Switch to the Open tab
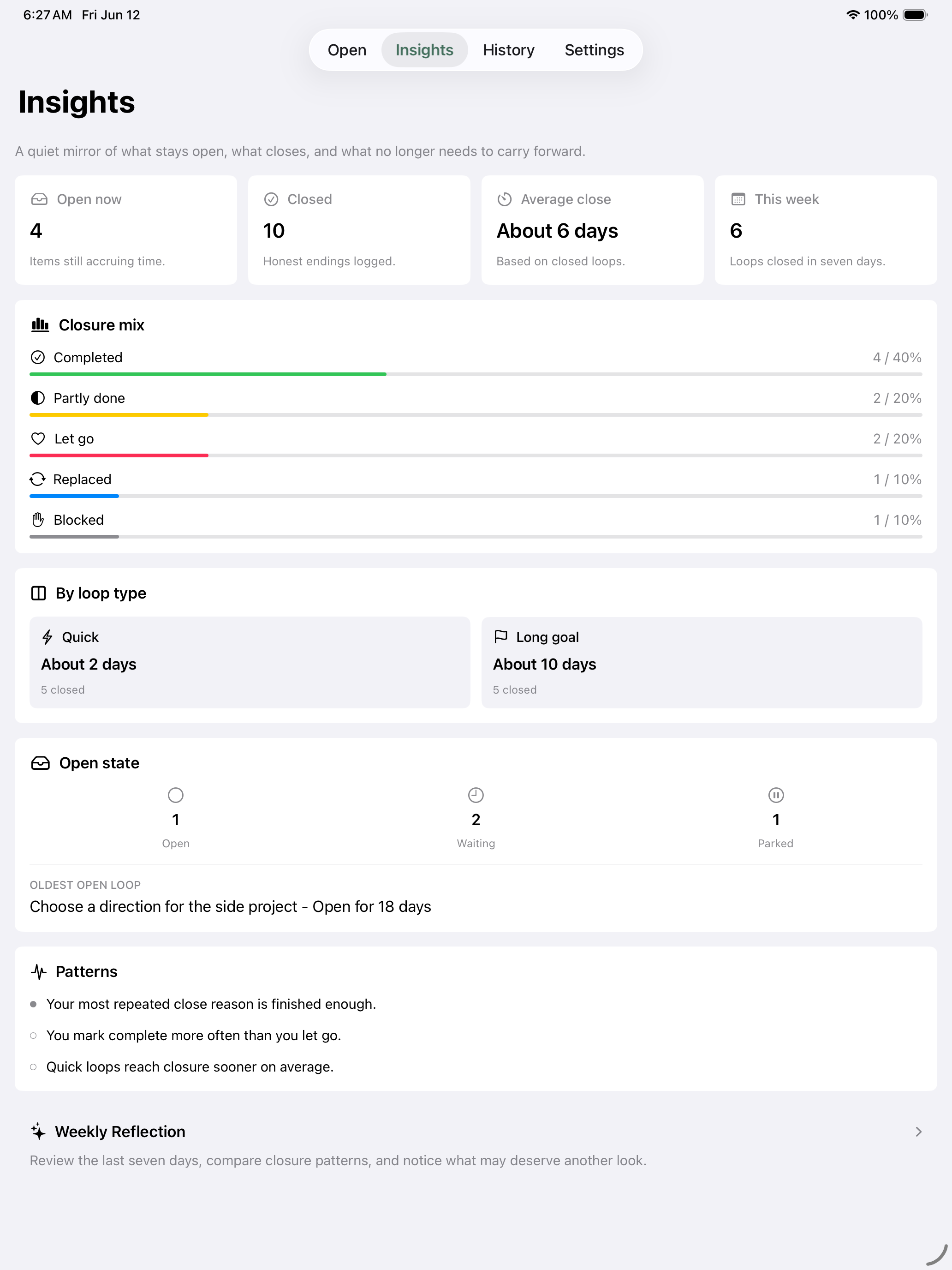The image size is (952, 1270). point(346,50)
